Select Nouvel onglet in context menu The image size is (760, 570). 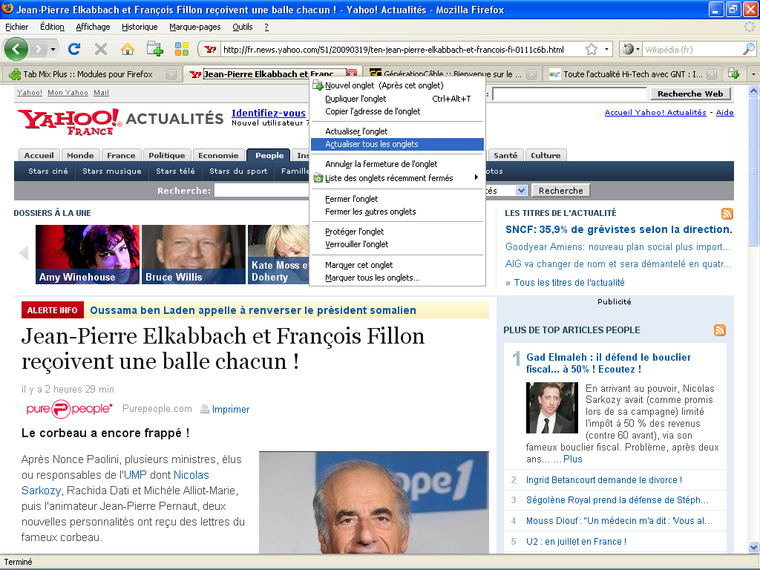(x=397, y=86)
